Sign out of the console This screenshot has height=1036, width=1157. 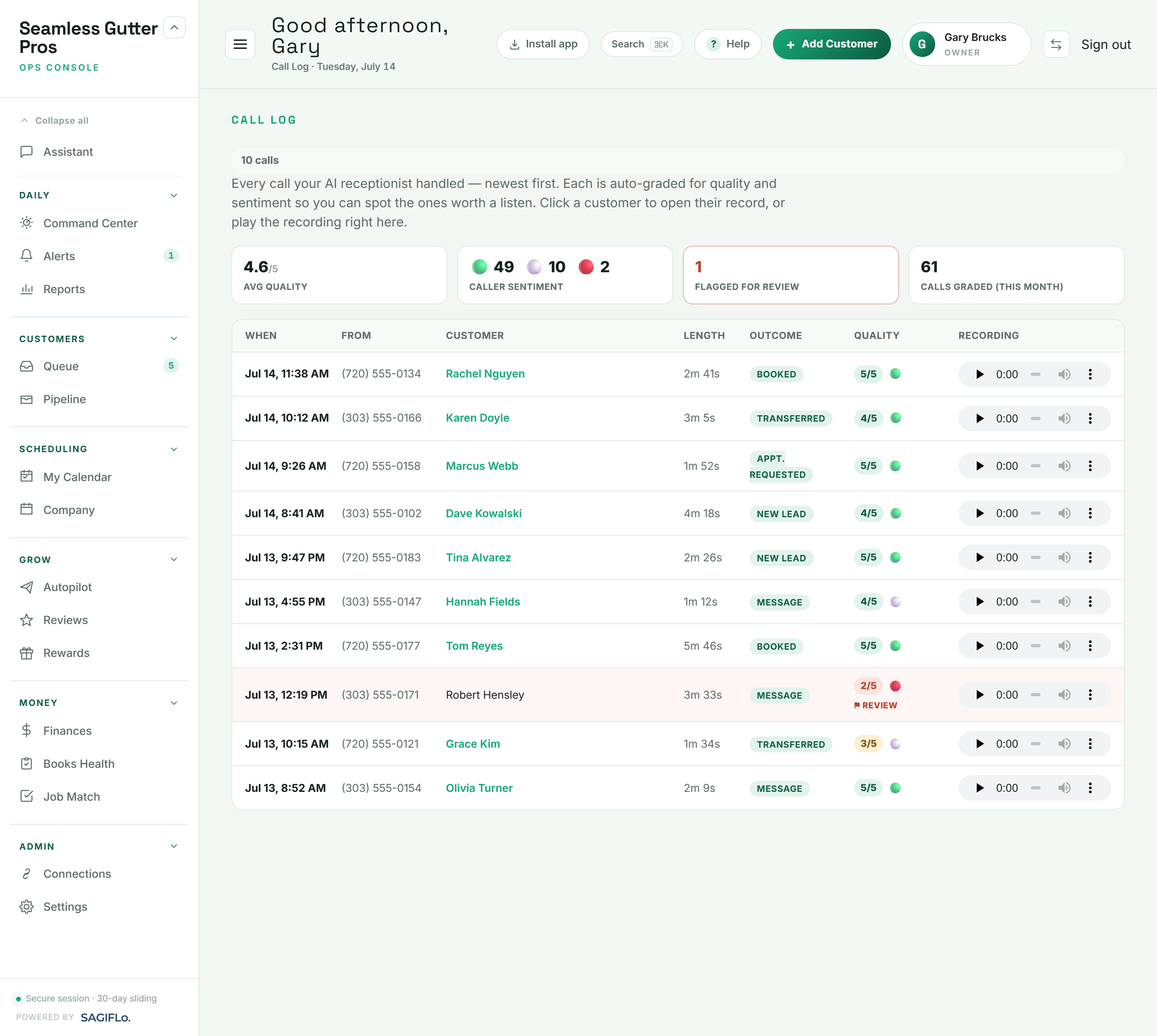(x=1106, y=45)
